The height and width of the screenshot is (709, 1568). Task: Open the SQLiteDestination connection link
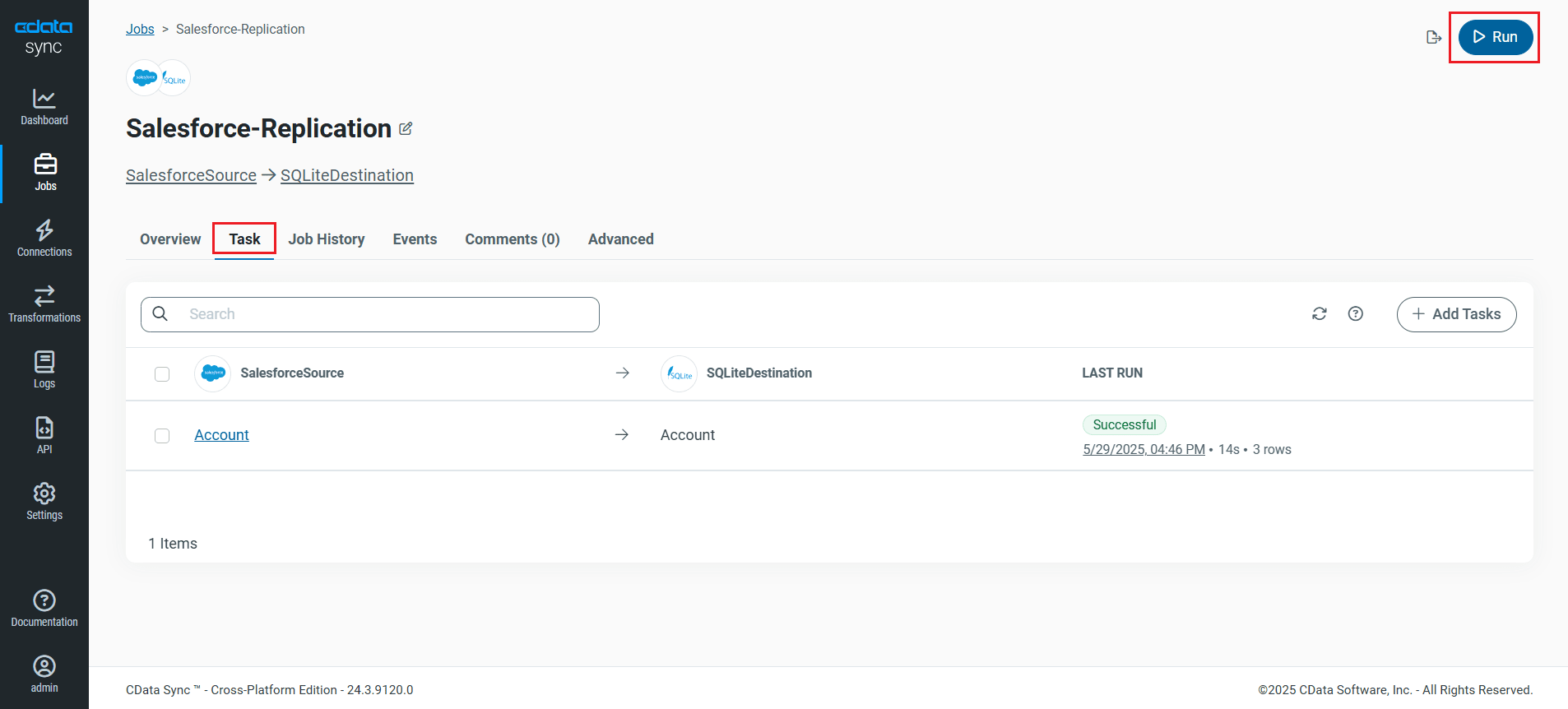click(x=346, y=175)
